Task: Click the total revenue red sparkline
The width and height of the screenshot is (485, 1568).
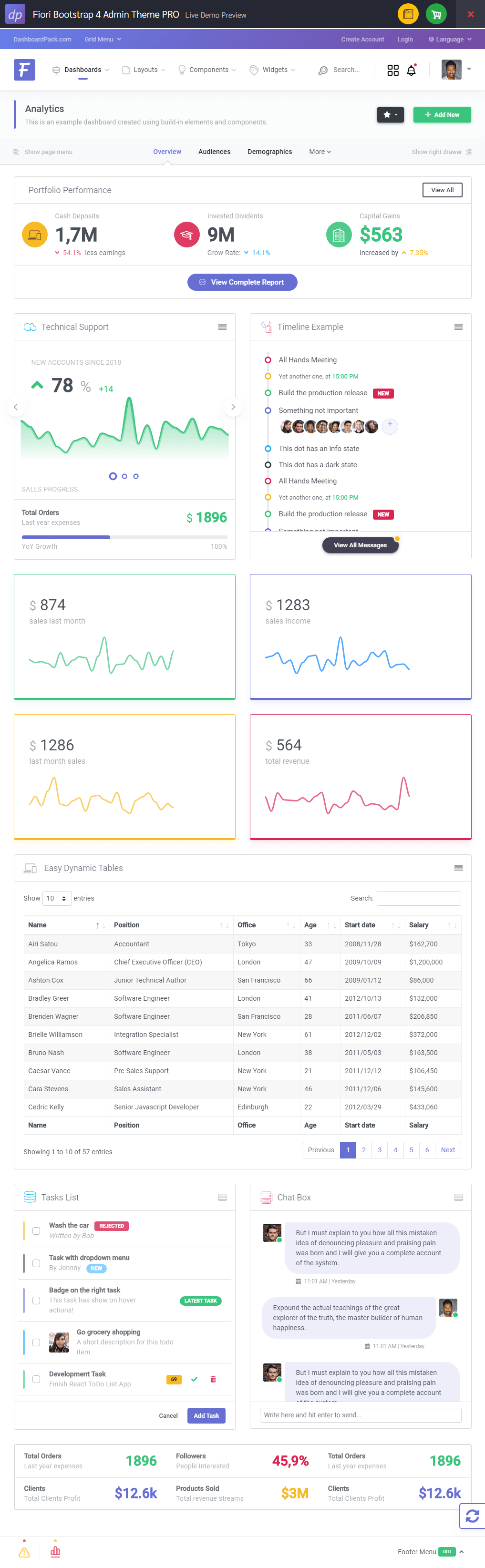Action: 338,795
